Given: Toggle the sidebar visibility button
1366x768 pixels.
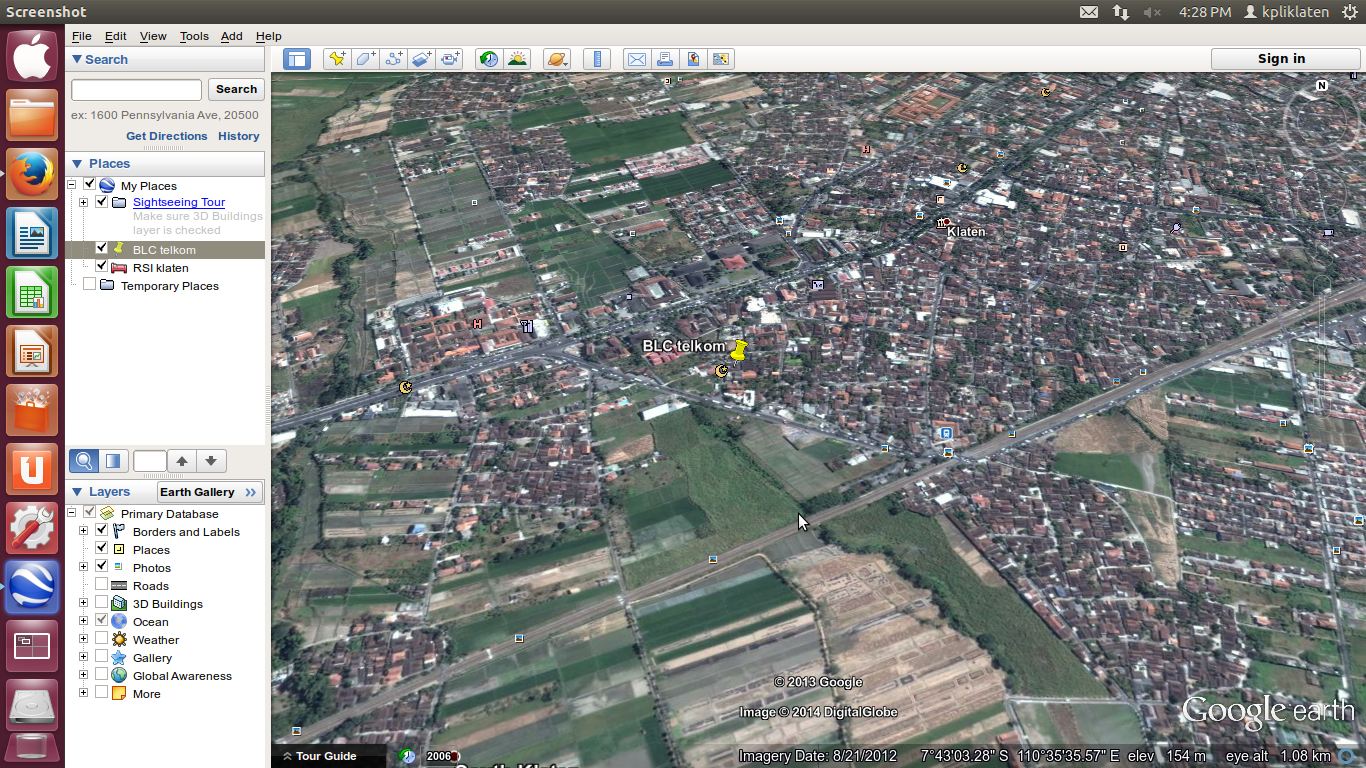Looking at the screenshot, I should 297,59.
